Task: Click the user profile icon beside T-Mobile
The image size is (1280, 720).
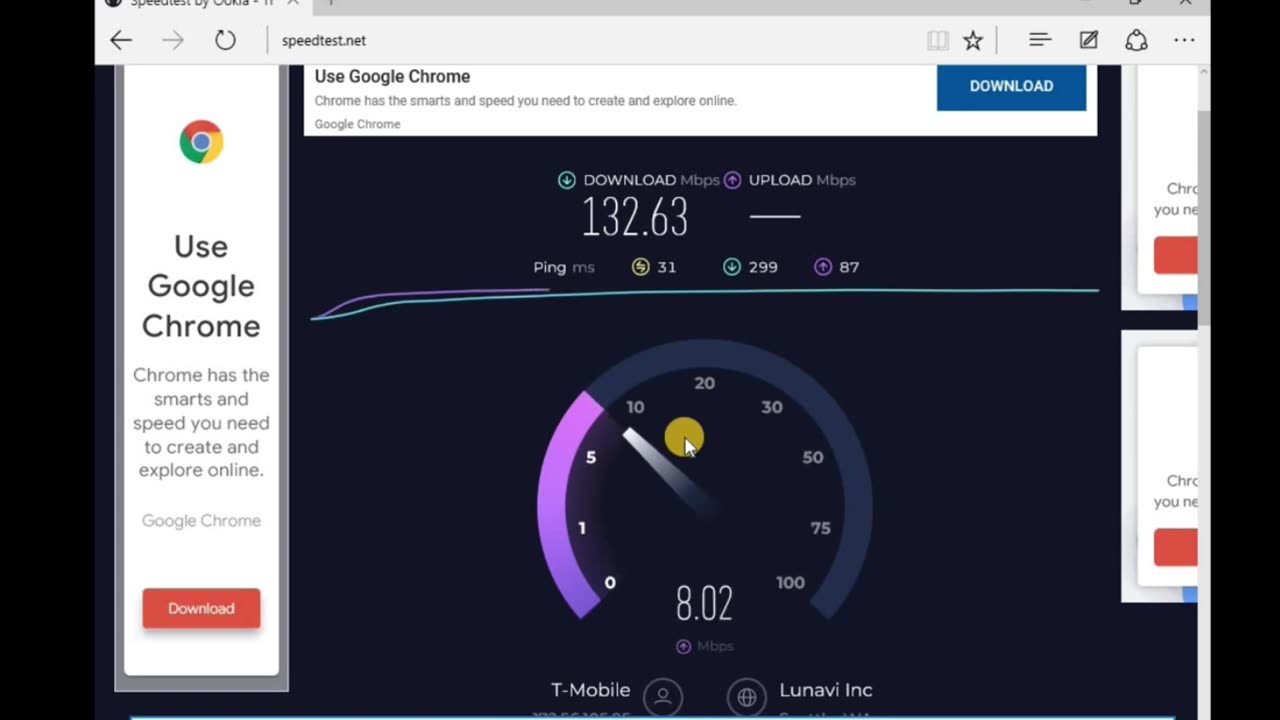Action: [663, 697]
